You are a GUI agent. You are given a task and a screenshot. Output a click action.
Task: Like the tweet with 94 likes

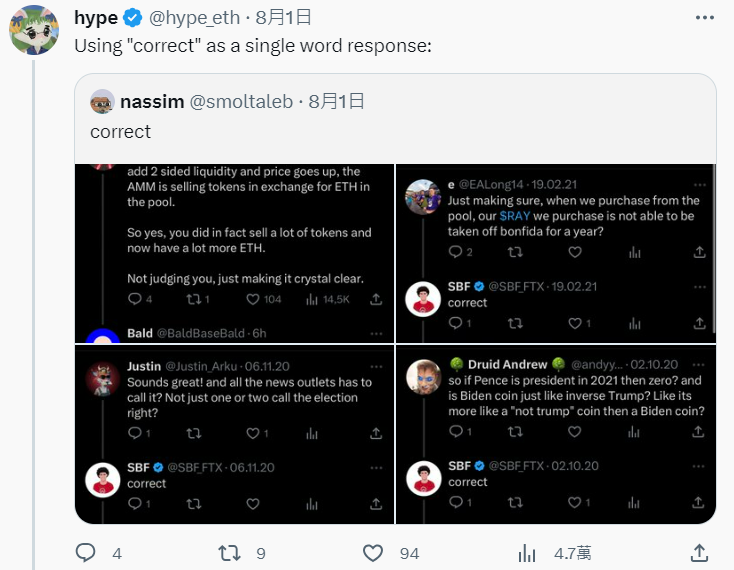tap(373, 553)
